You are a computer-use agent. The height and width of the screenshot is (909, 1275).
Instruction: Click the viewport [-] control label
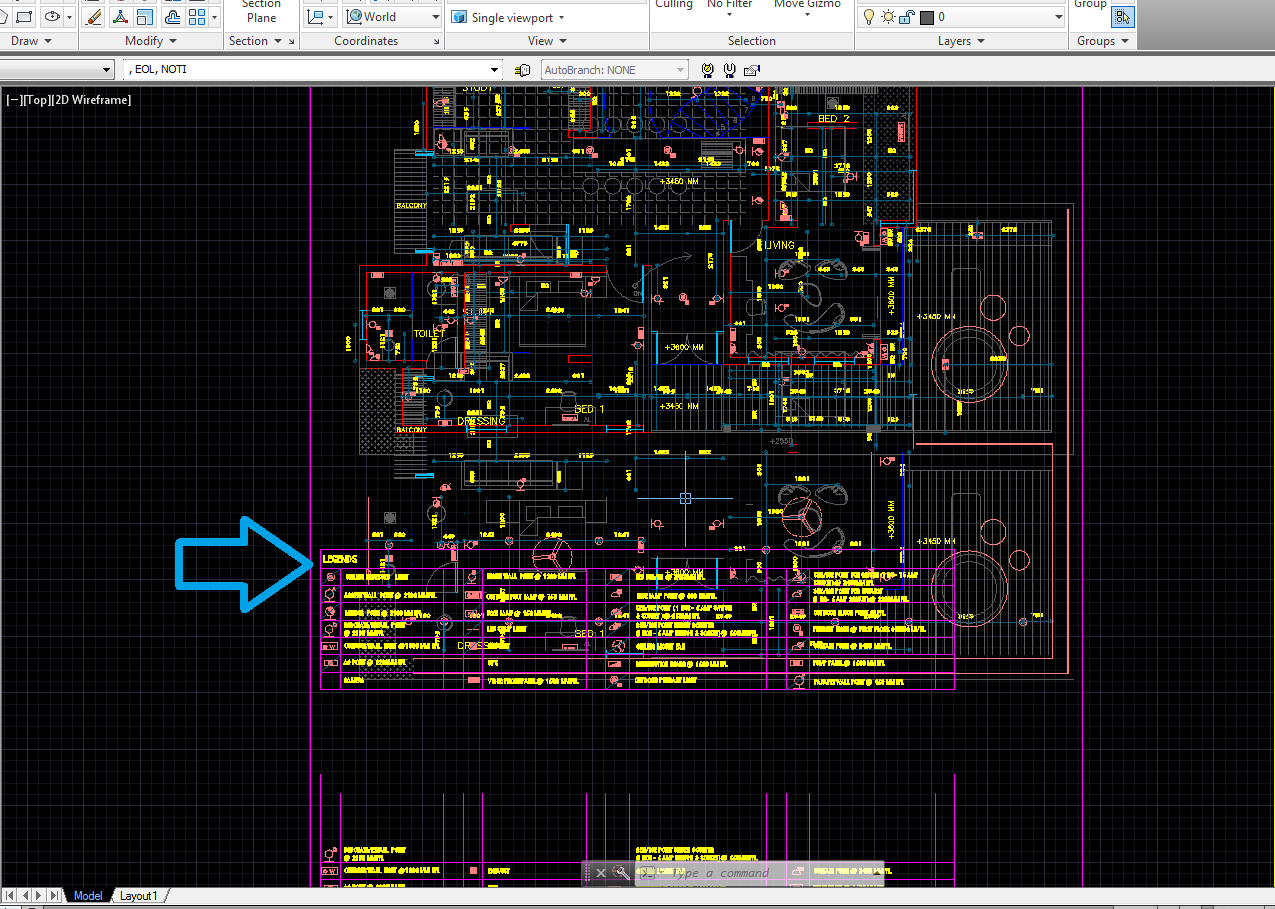(x=14, y=100)
